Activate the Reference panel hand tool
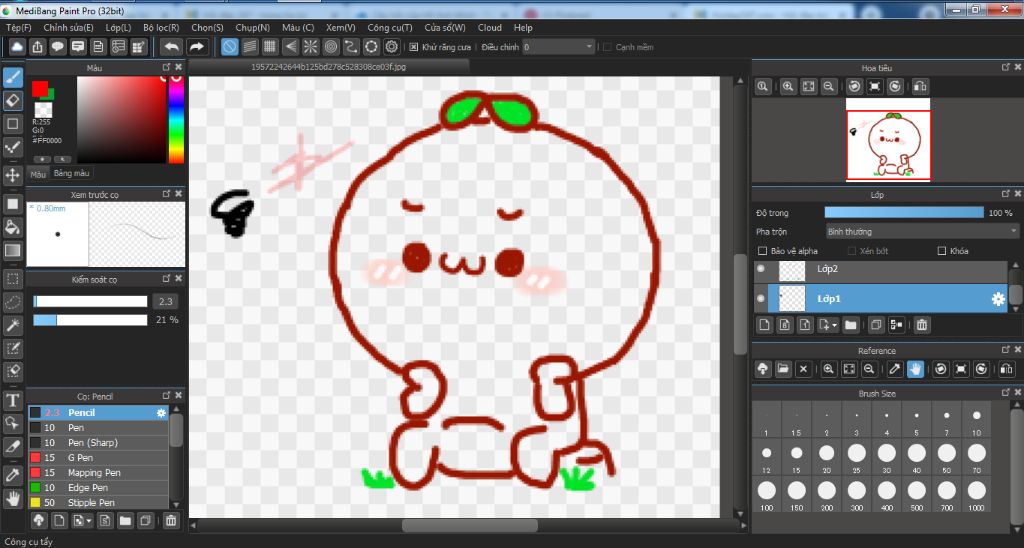Image resolution: width=1024 pixels, height=548 pixels. pyautogui.click(x=915, y=369)
